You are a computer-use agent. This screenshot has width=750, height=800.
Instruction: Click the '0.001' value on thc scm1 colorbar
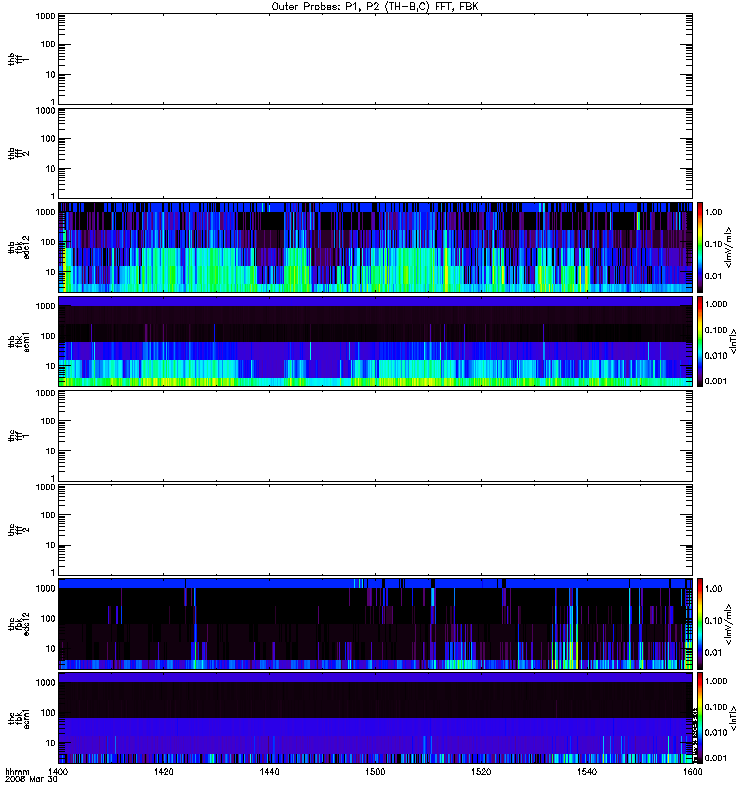716,758
